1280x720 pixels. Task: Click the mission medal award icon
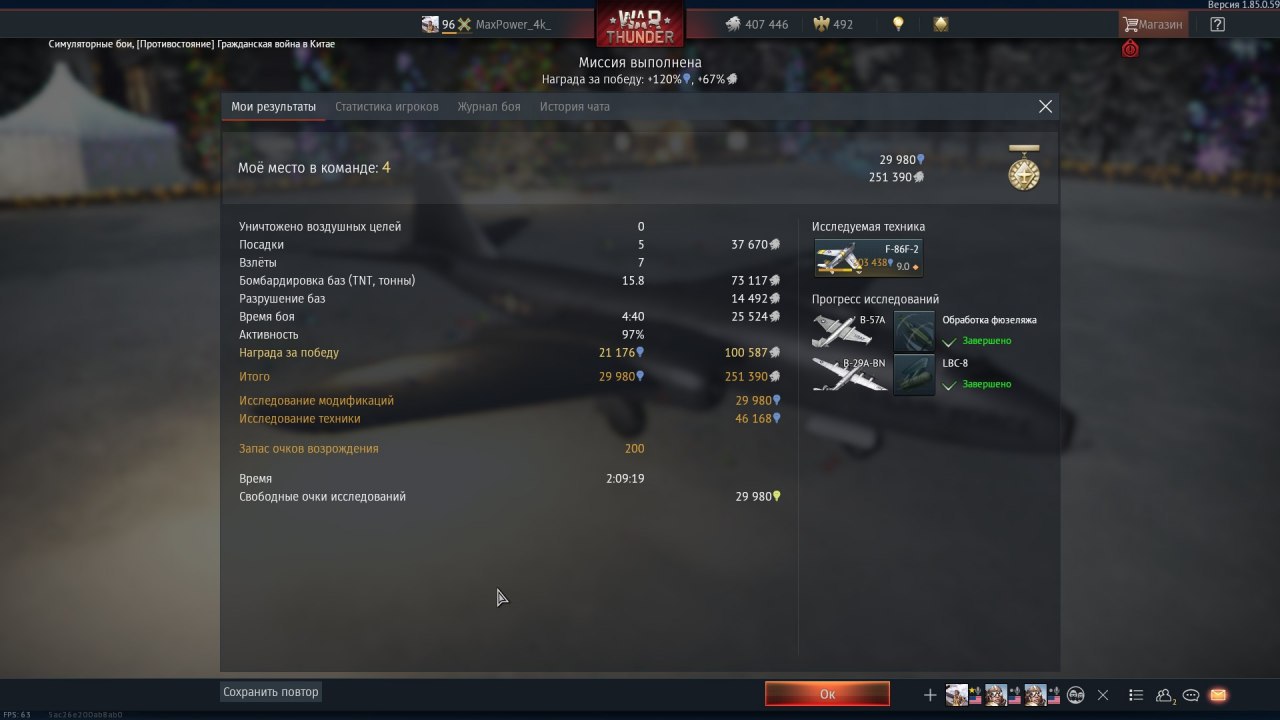pyautogui.click(x=1024, y=168)
